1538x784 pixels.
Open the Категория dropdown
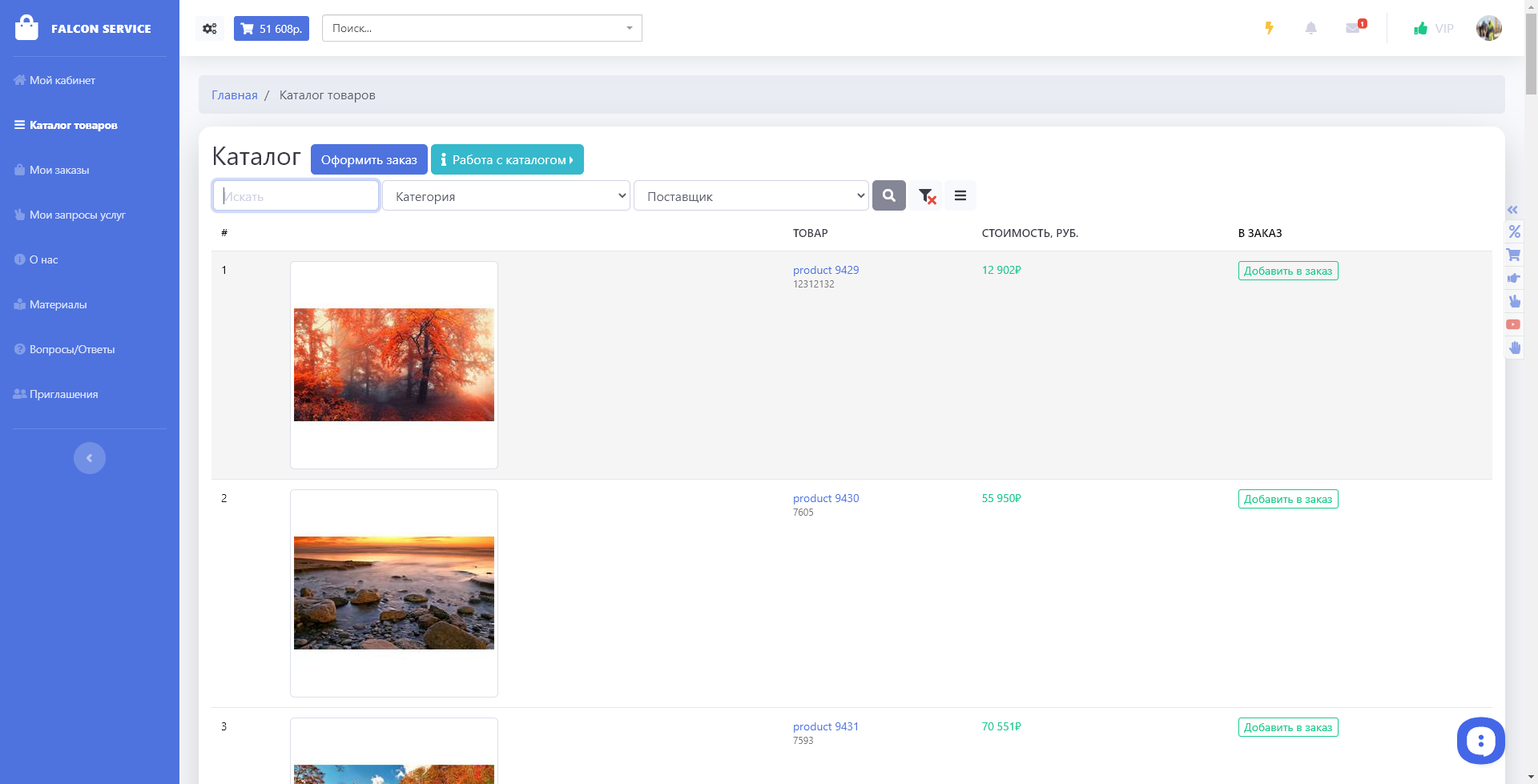506,196
